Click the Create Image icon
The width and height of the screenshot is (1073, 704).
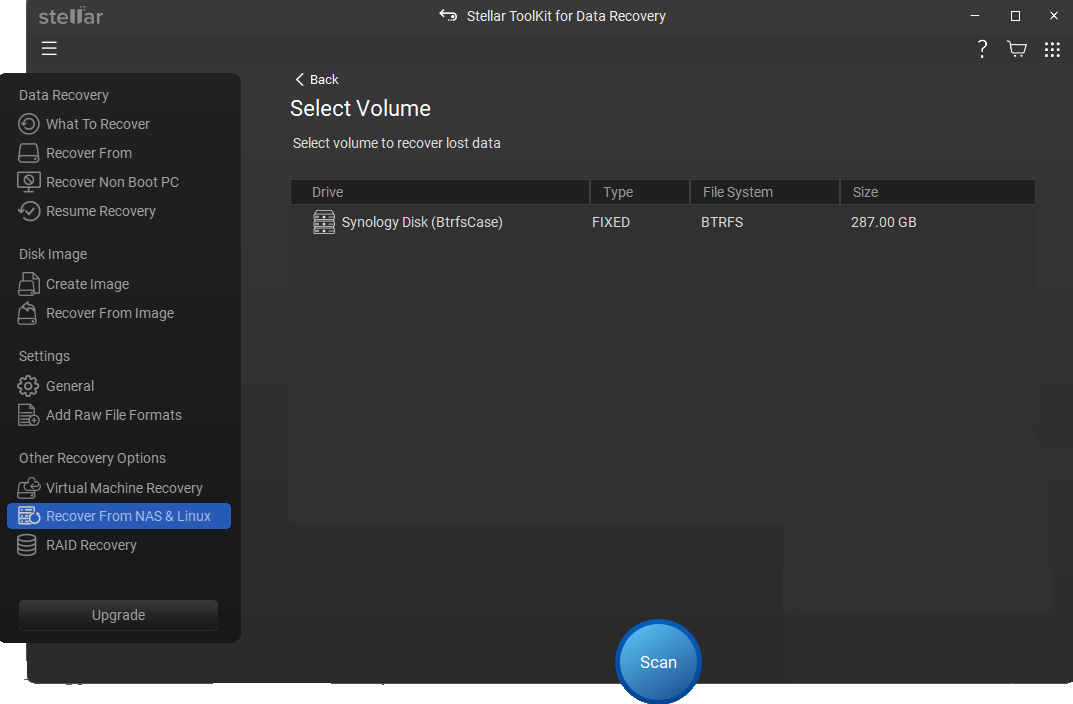[29, 284]
